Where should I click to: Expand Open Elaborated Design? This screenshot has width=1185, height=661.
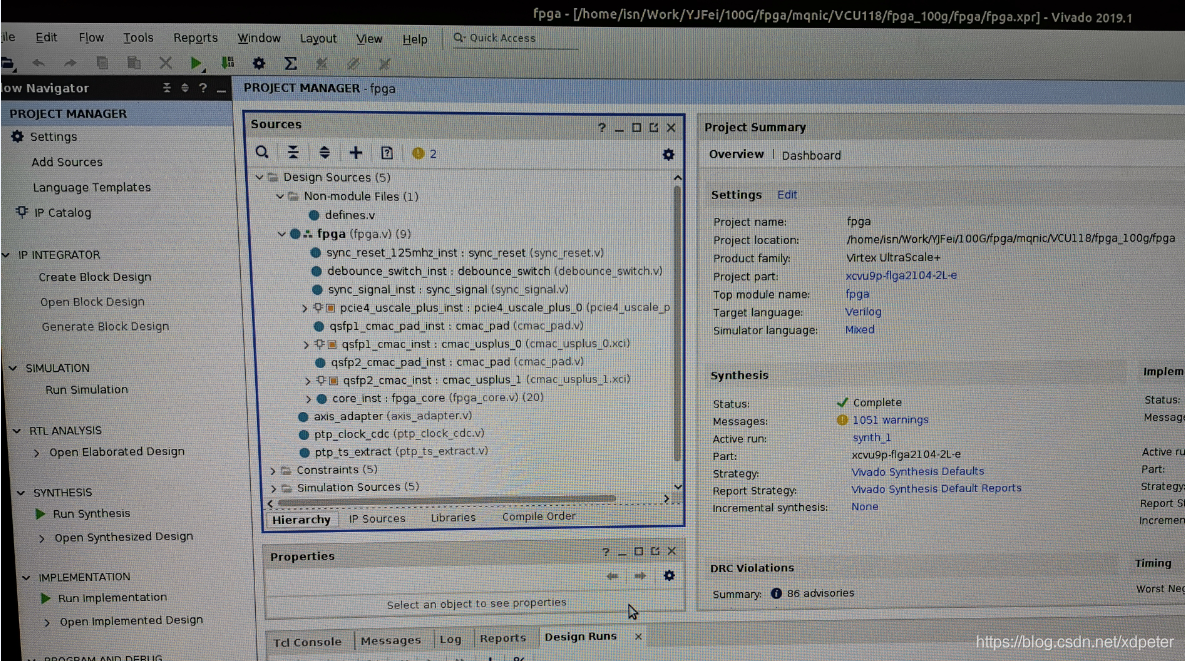point(36,453)
